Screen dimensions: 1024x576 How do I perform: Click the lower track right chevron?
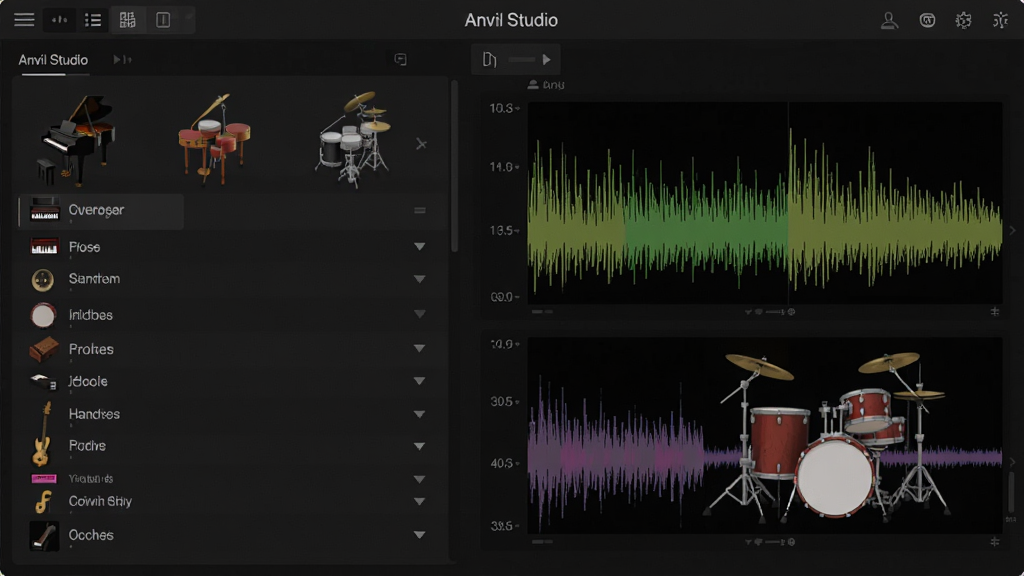(x=1013, y=462)
